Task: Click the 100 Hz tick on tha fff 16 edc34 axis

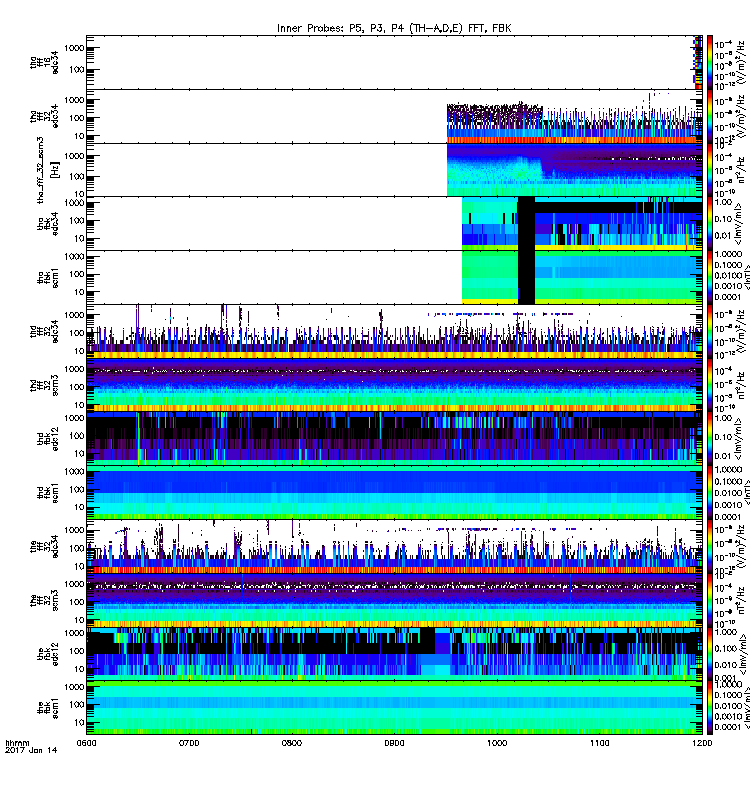Action: tap(77, 69)
